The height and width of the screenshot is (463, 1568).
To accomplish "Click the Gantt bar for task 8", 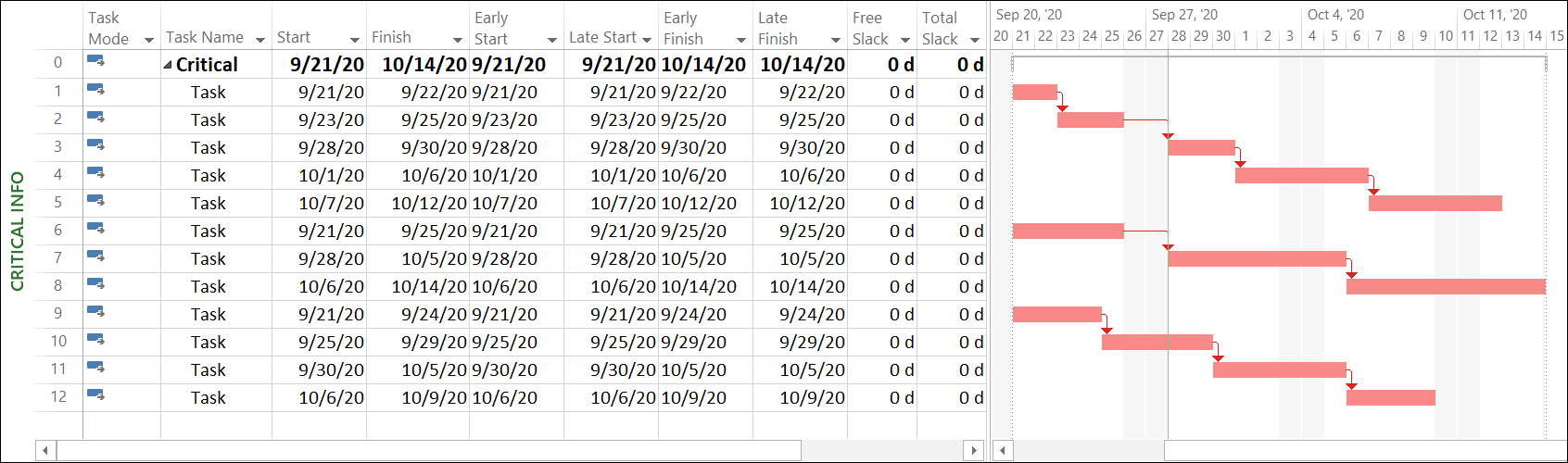I will (1446, 286).
